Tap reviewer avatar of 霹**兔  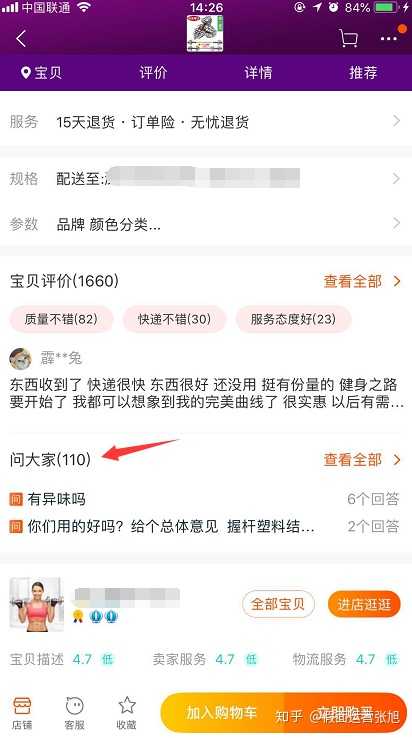click(21, 359)
